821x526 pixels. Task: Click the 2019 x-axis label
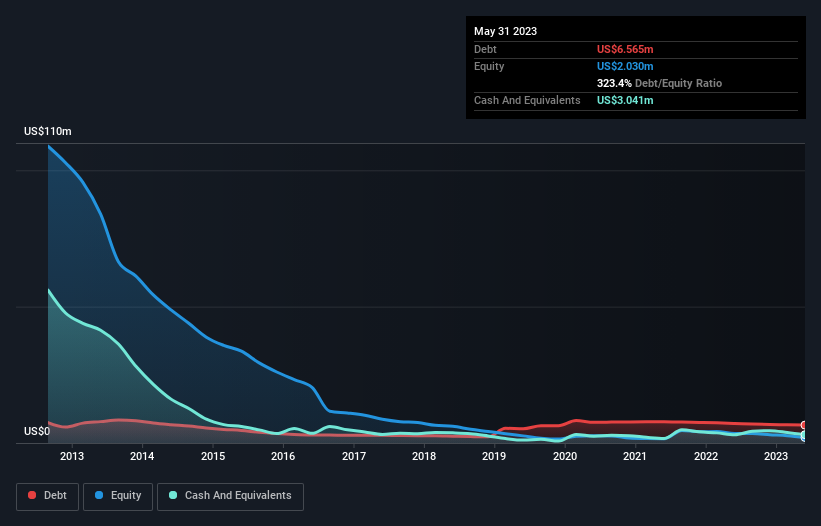coord(494,456)
